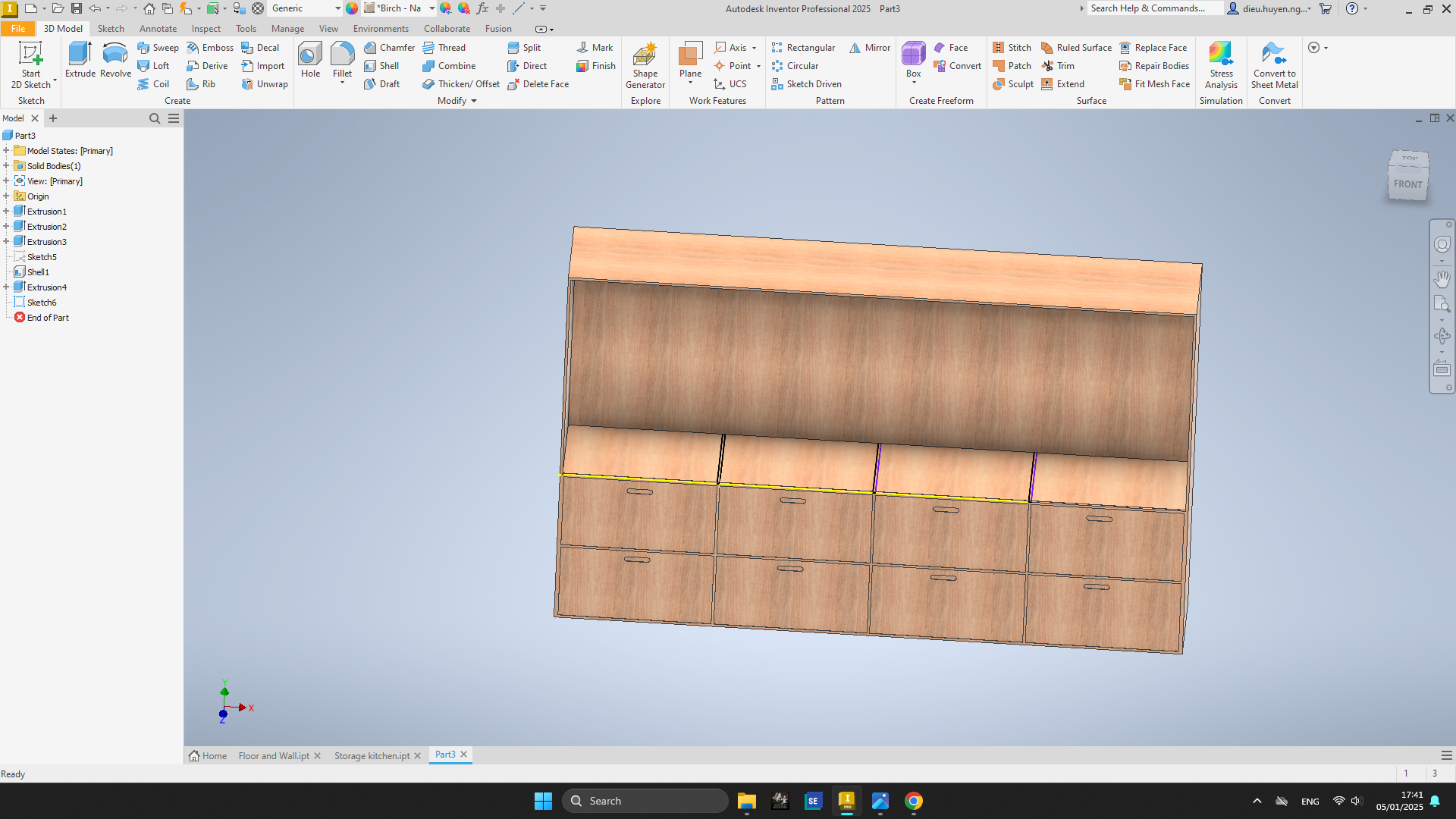Click FRONT face of the ViewCube

pos(1407,184)
